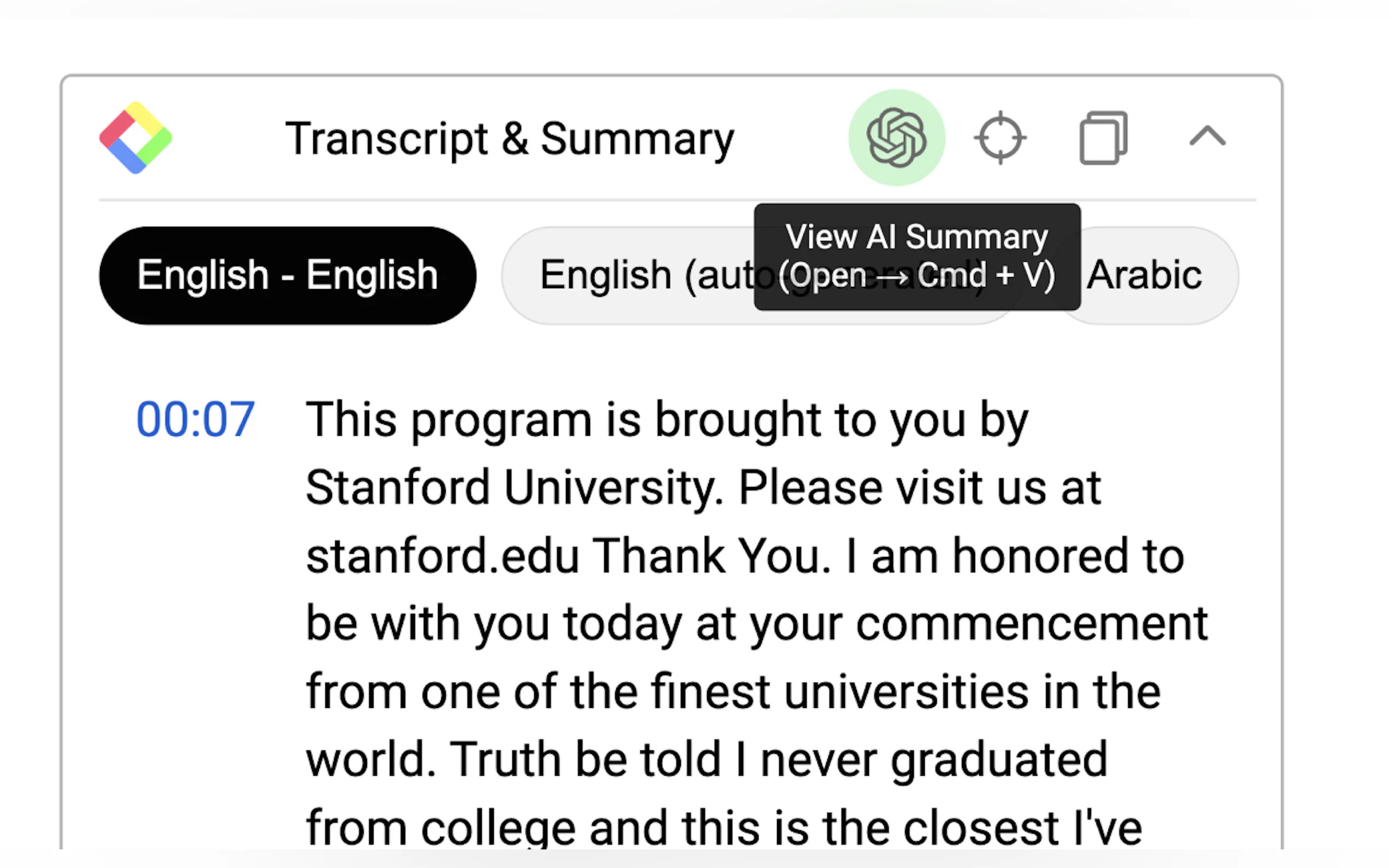Click the colorful diamond extension logo

136,138
